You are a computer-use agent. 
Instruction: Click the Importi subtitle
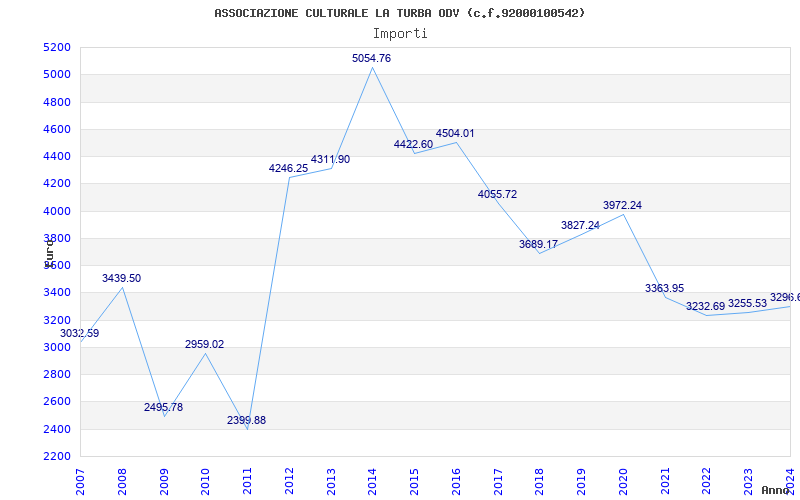400,34
